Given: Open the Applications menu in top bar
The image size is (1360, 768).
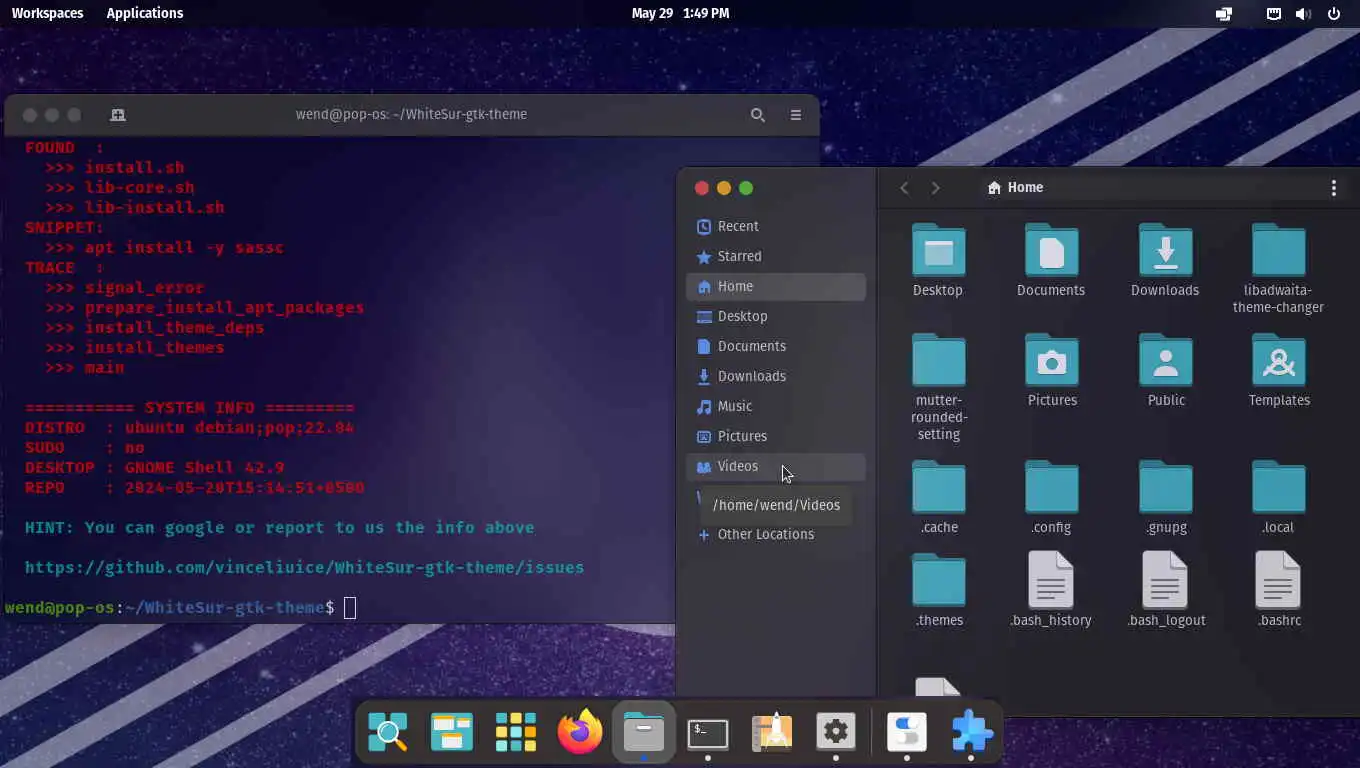Looking at the screenshot, I should coord(145,13).
